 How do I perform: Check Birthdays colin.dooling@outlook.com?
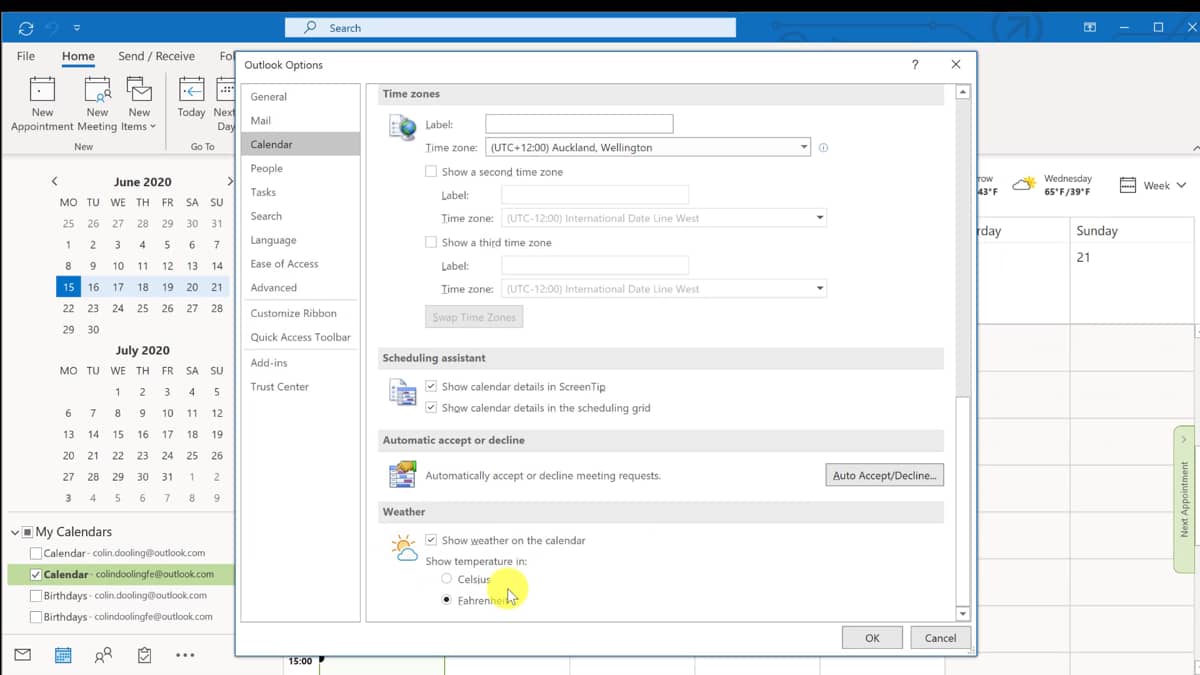click(36, 596)
